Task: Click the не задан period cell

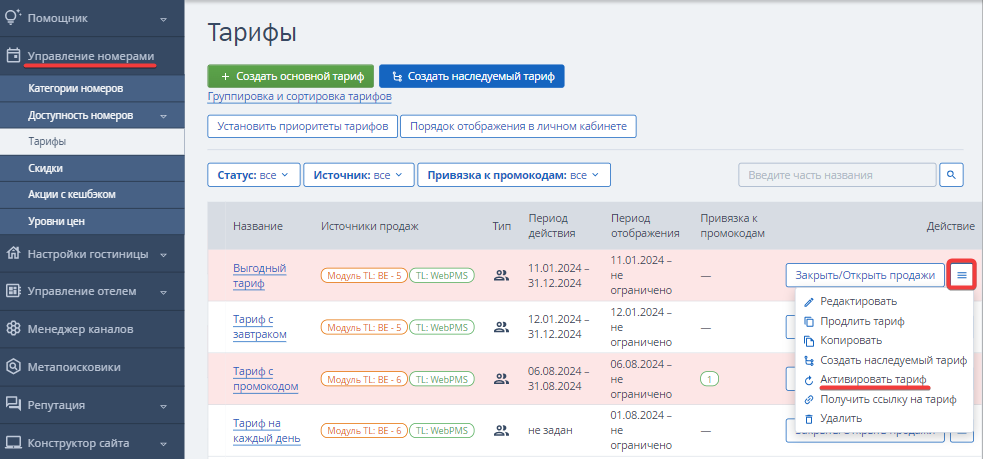Action: [x=550, y=431]
